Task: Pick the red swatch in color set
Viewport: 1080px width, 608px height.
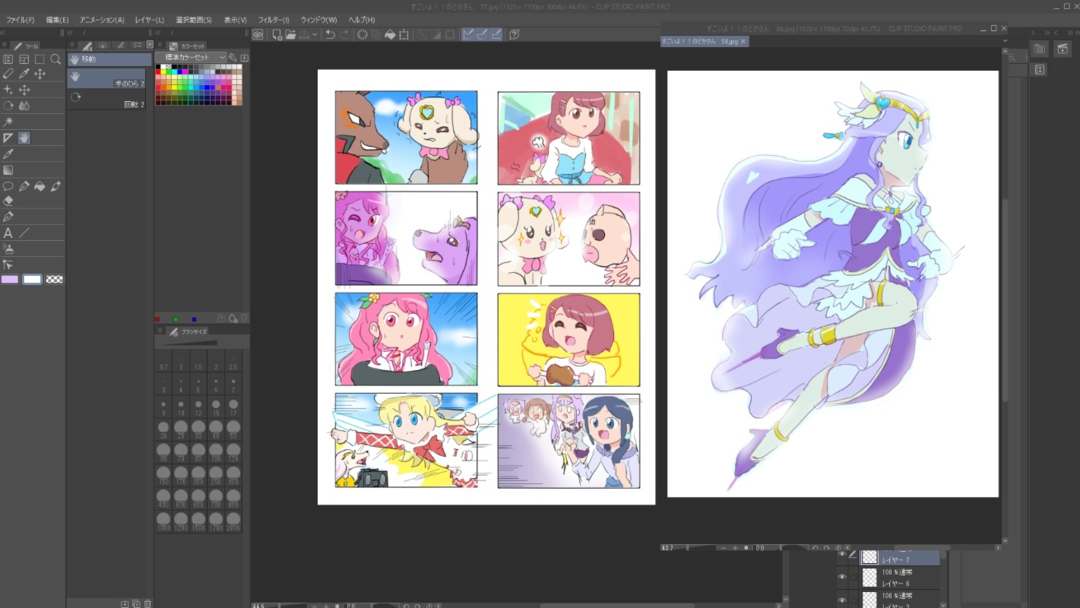Action: pos(160,74)
